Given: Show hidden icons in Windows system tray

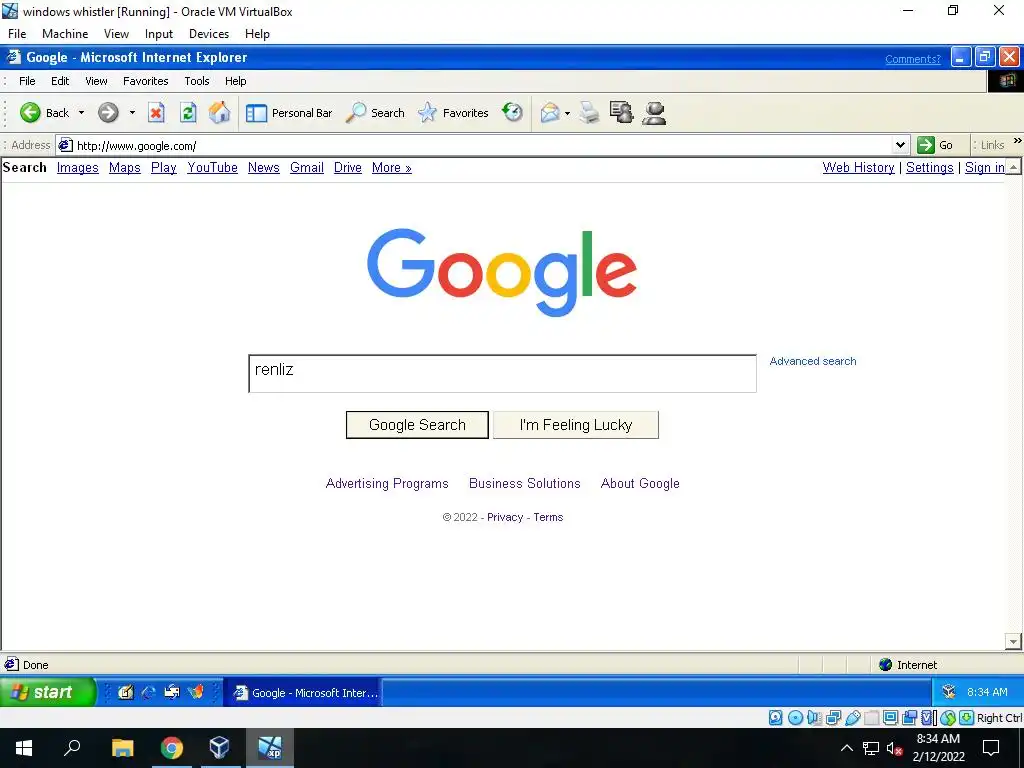Looking at the screenshot, I should (x=846, y=748).
